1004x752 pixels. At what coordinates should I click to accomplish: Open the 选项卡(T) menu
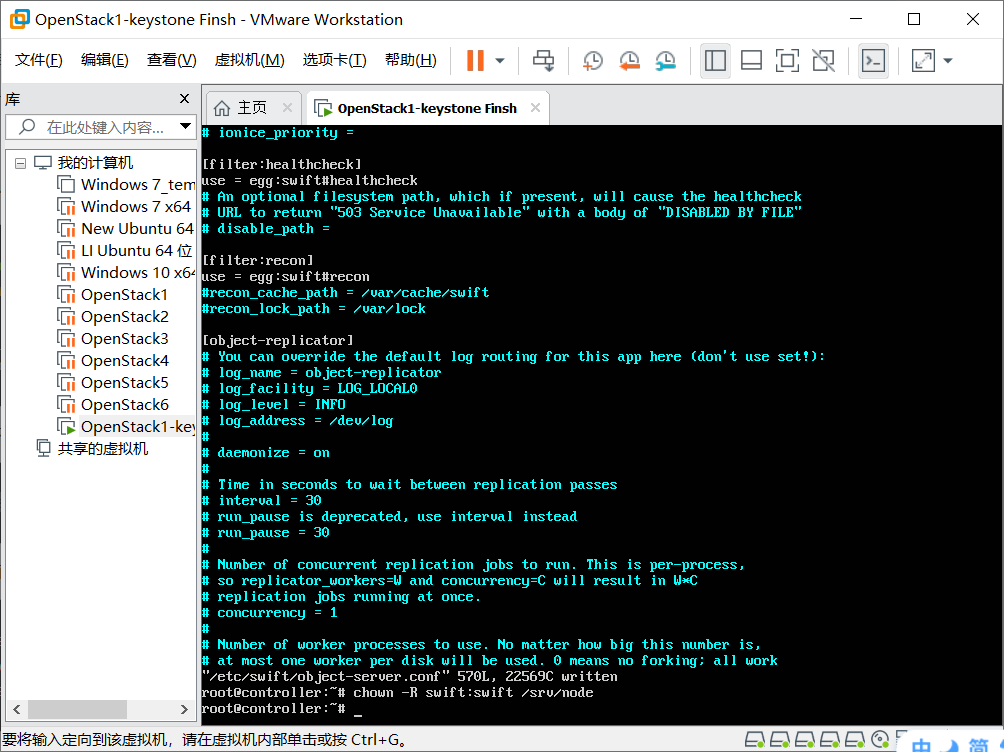334,60
